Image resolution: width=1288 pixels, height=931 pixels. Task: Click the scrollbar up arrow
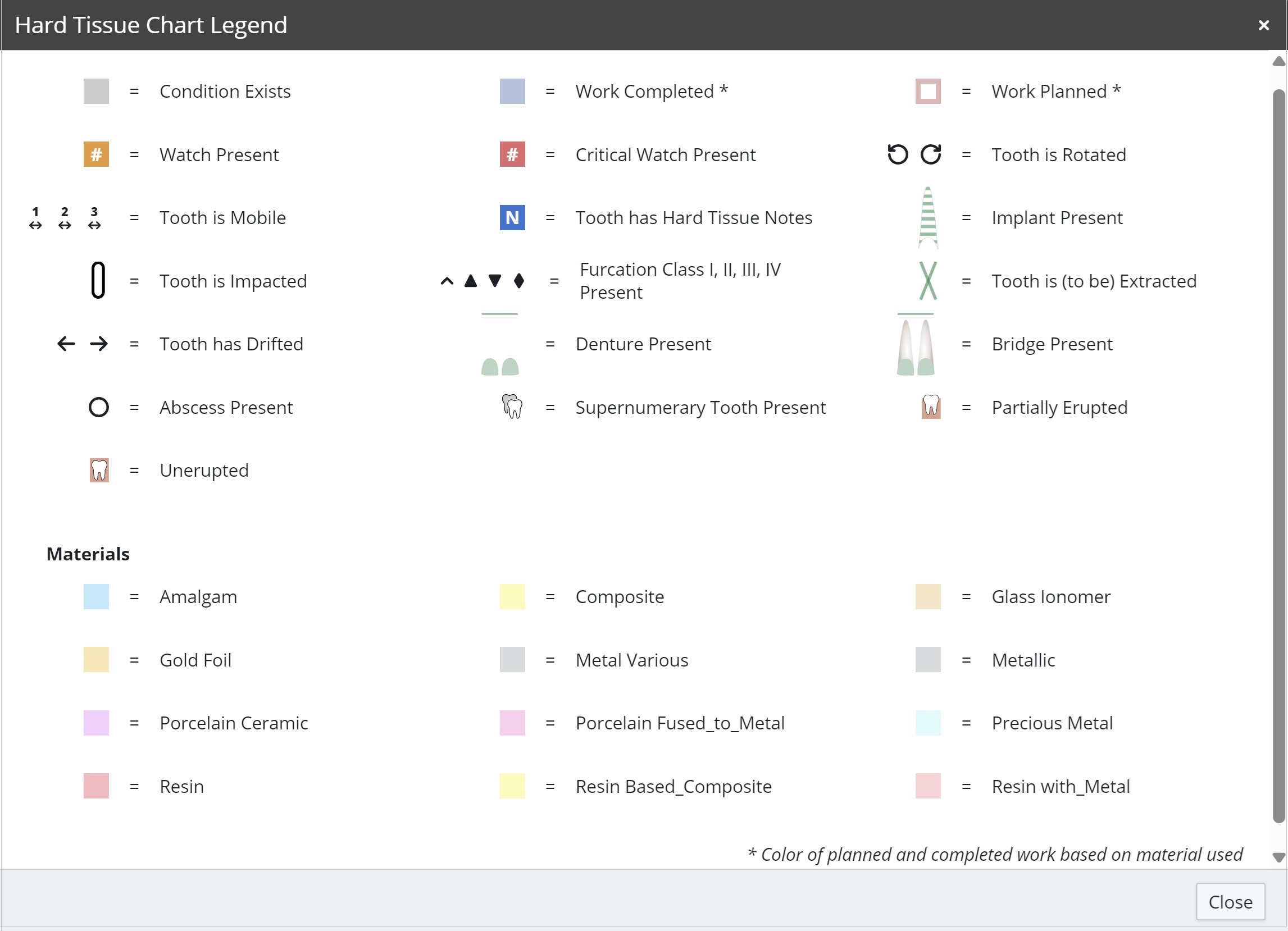(1279, 61)
